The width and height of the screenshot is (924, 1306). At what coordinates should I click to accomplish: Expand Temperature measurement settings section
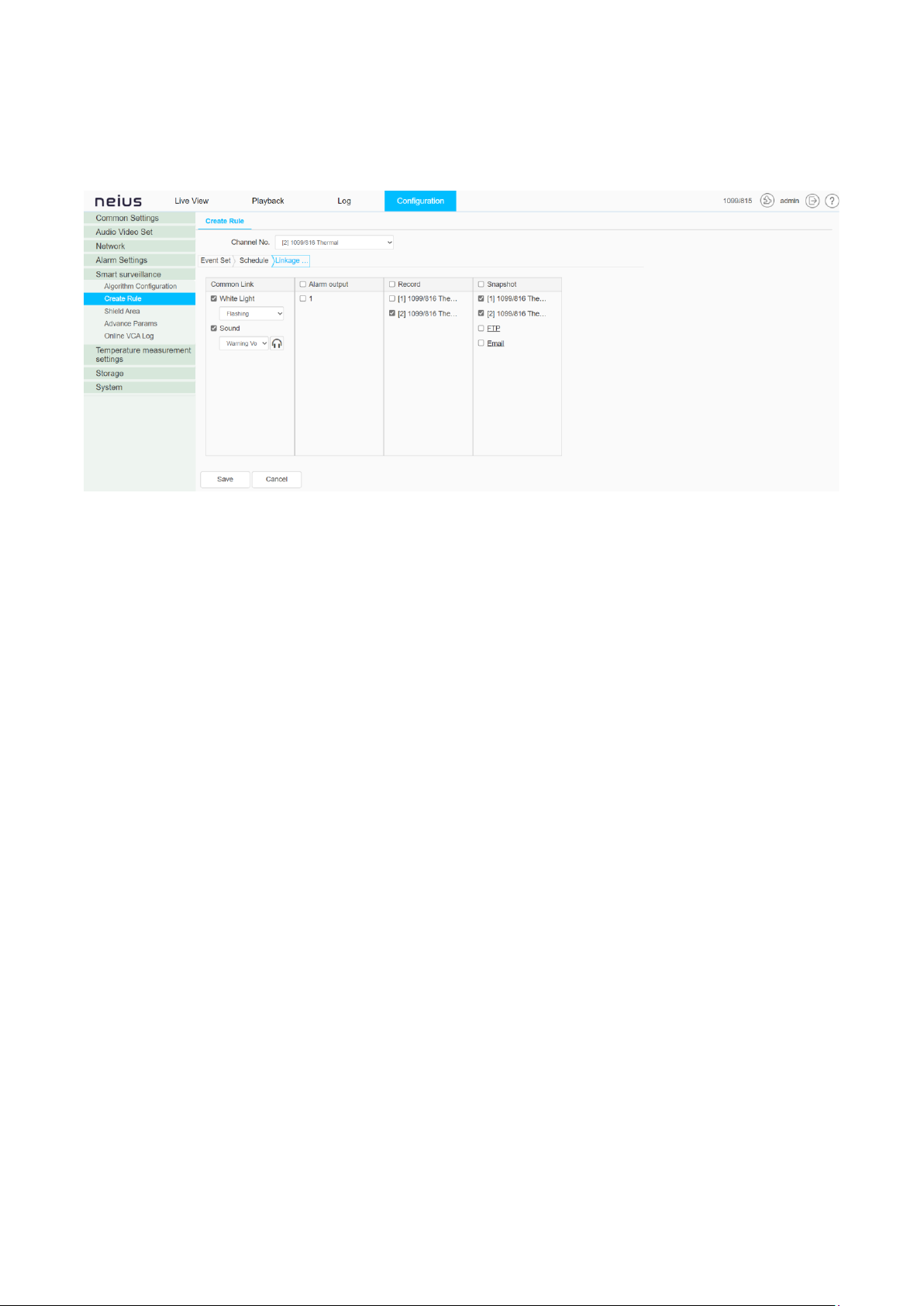click(140, 355)
